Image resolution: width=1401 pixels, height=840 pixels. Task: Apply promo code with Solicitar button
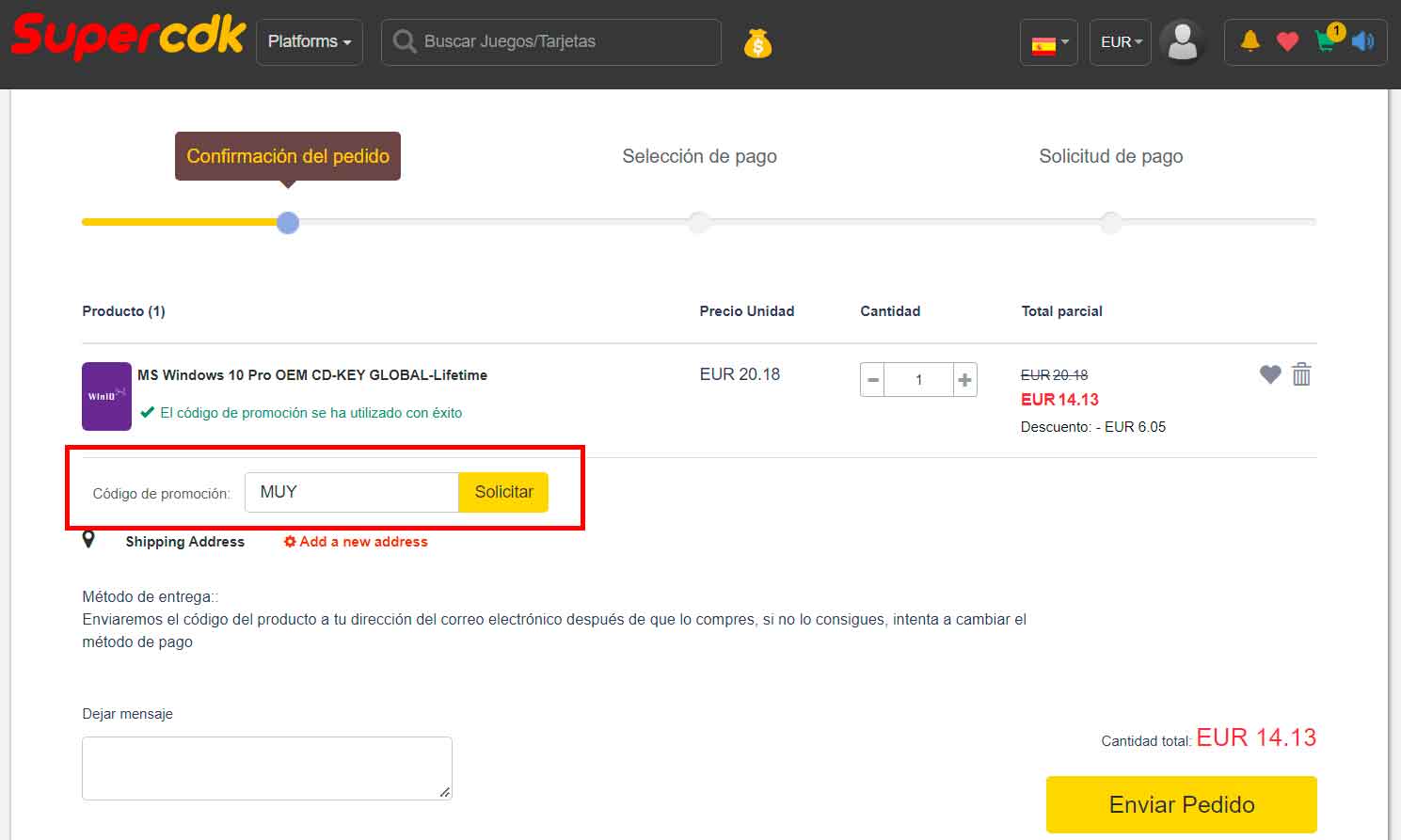click(503, 492)
